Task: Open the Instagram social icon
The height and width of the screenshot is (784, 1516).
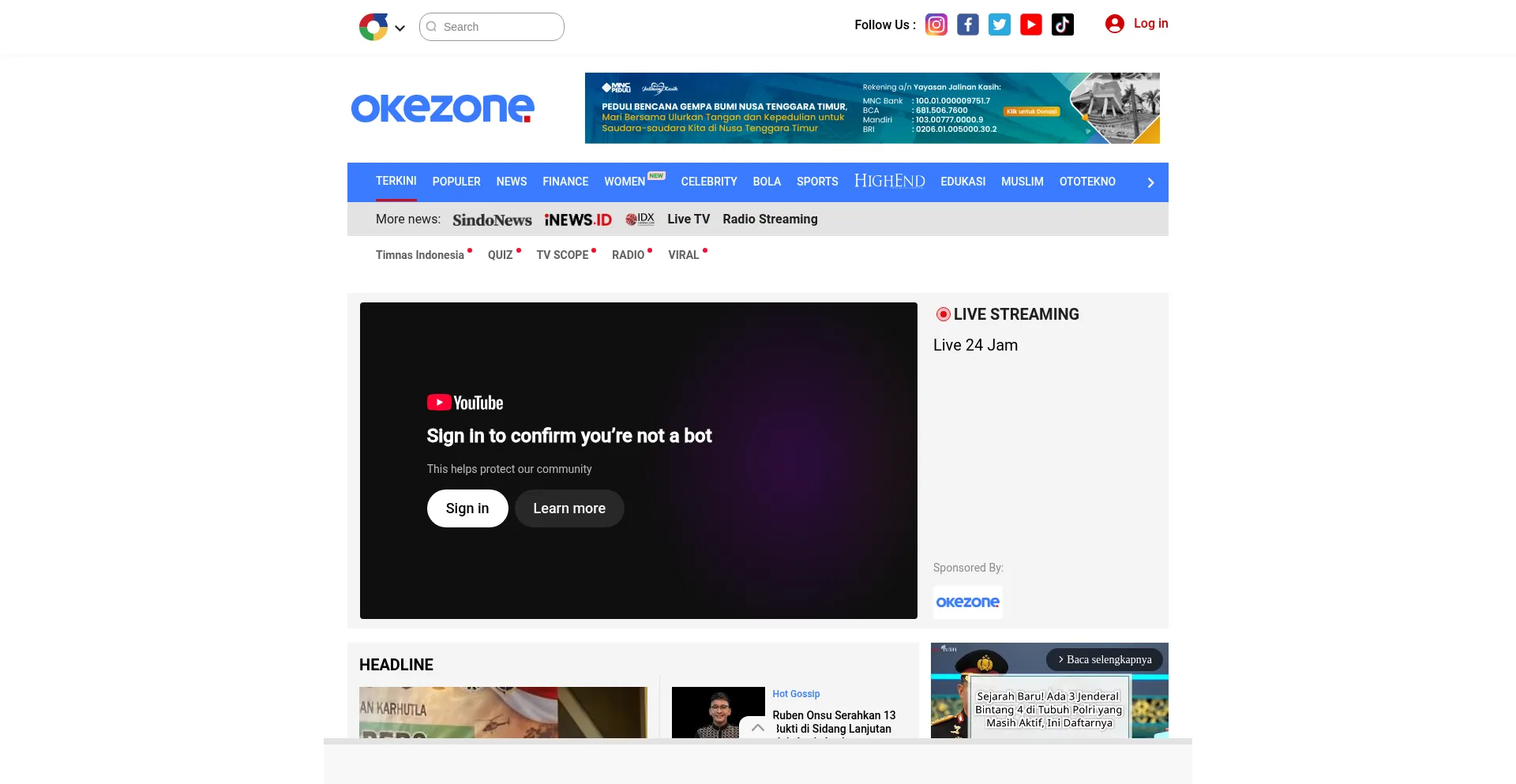Action: [x=936, y=24]
